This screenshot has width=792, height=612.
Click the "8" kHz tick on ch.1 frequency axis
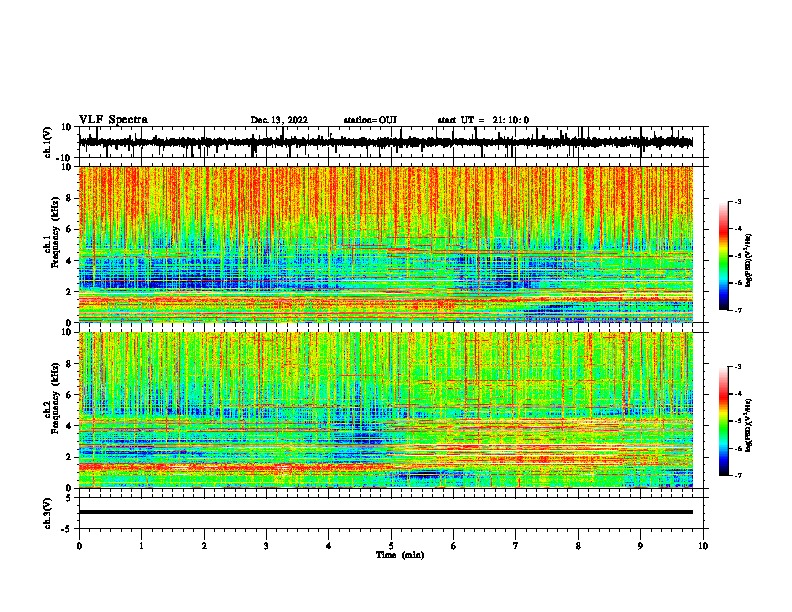(69, 198)
